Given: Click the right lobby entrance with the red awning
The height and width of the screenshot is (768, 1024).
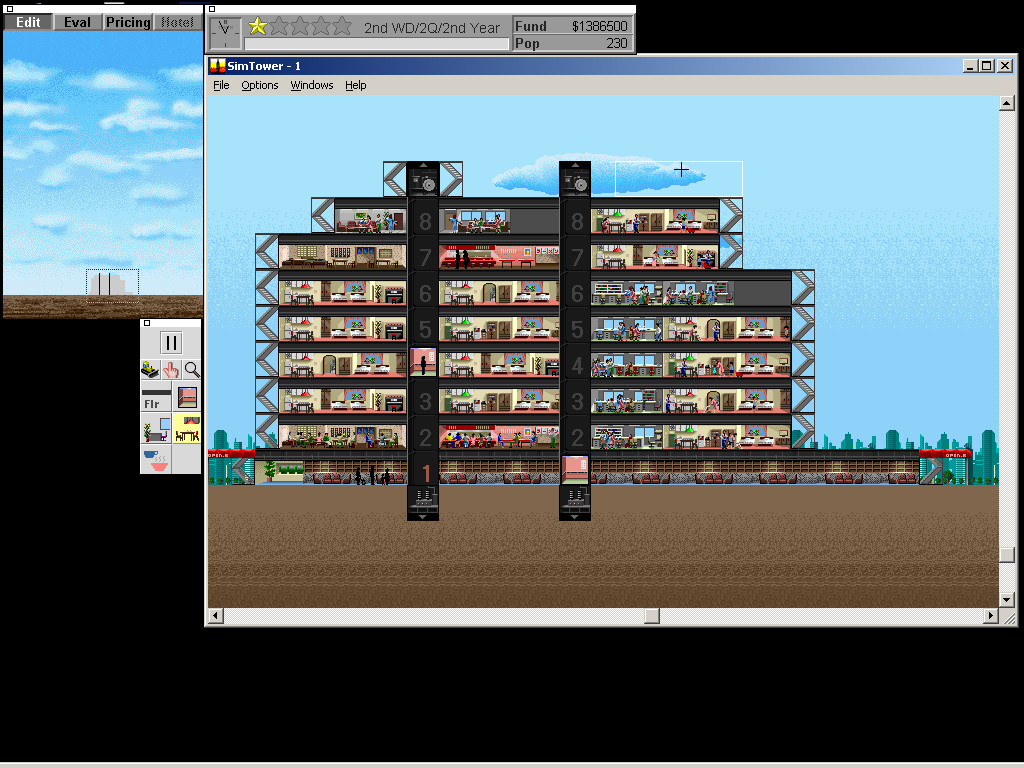Looking at the screenshot, I should click(945, 468).
